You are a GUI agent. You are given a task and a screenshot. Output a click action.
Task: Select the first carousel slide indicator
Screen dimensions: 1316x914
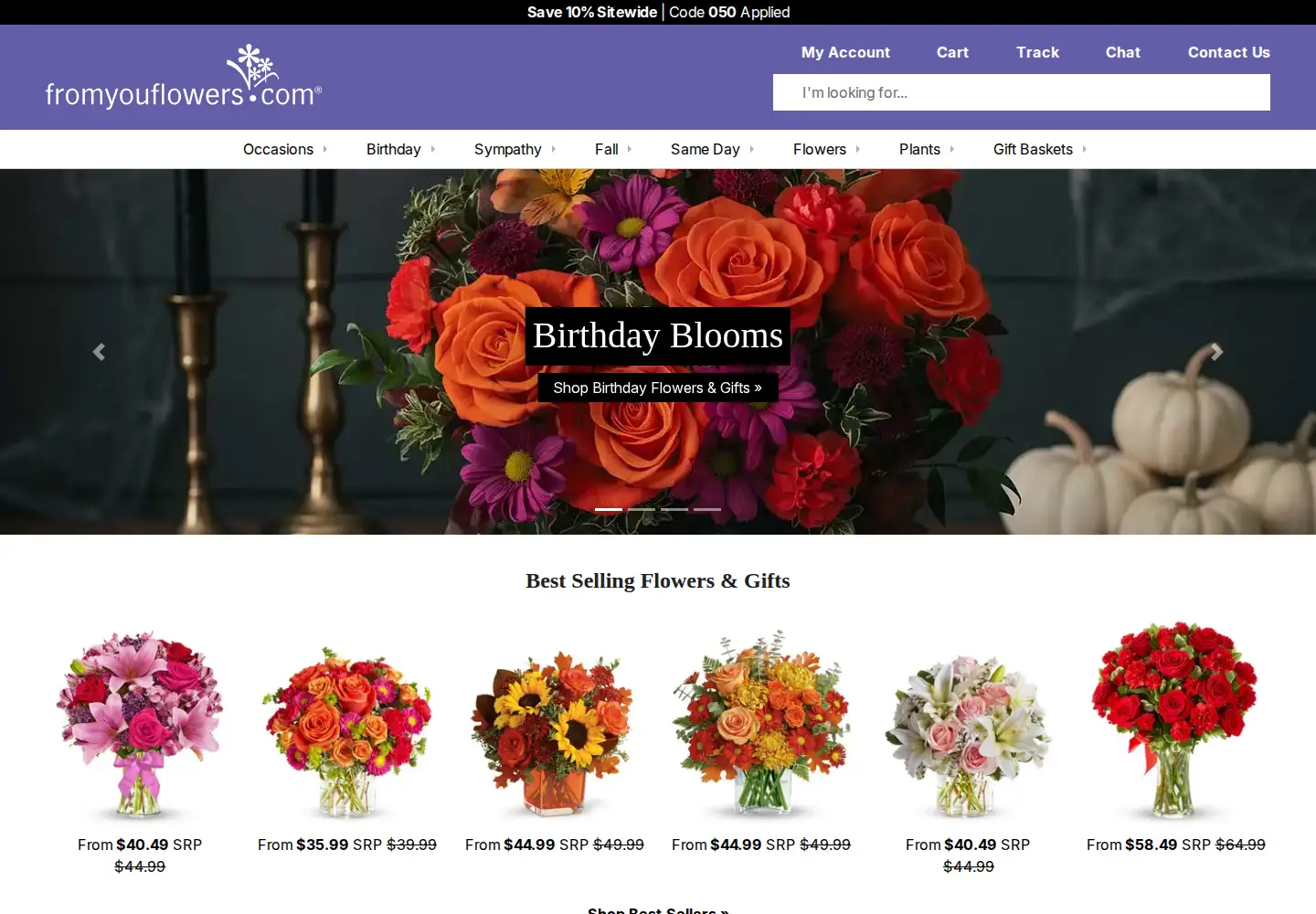(609, 509)
